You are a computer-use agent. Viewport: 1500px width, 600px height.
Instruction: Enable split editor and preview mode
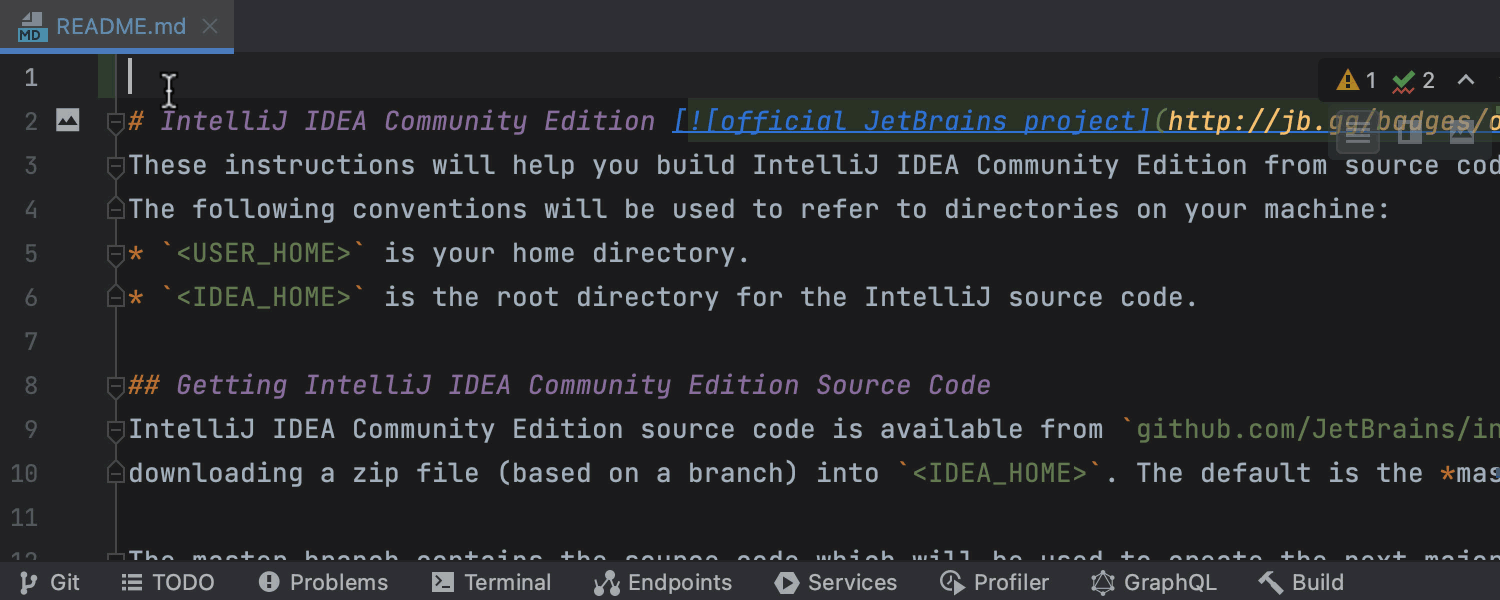(x=1410, y=133)
